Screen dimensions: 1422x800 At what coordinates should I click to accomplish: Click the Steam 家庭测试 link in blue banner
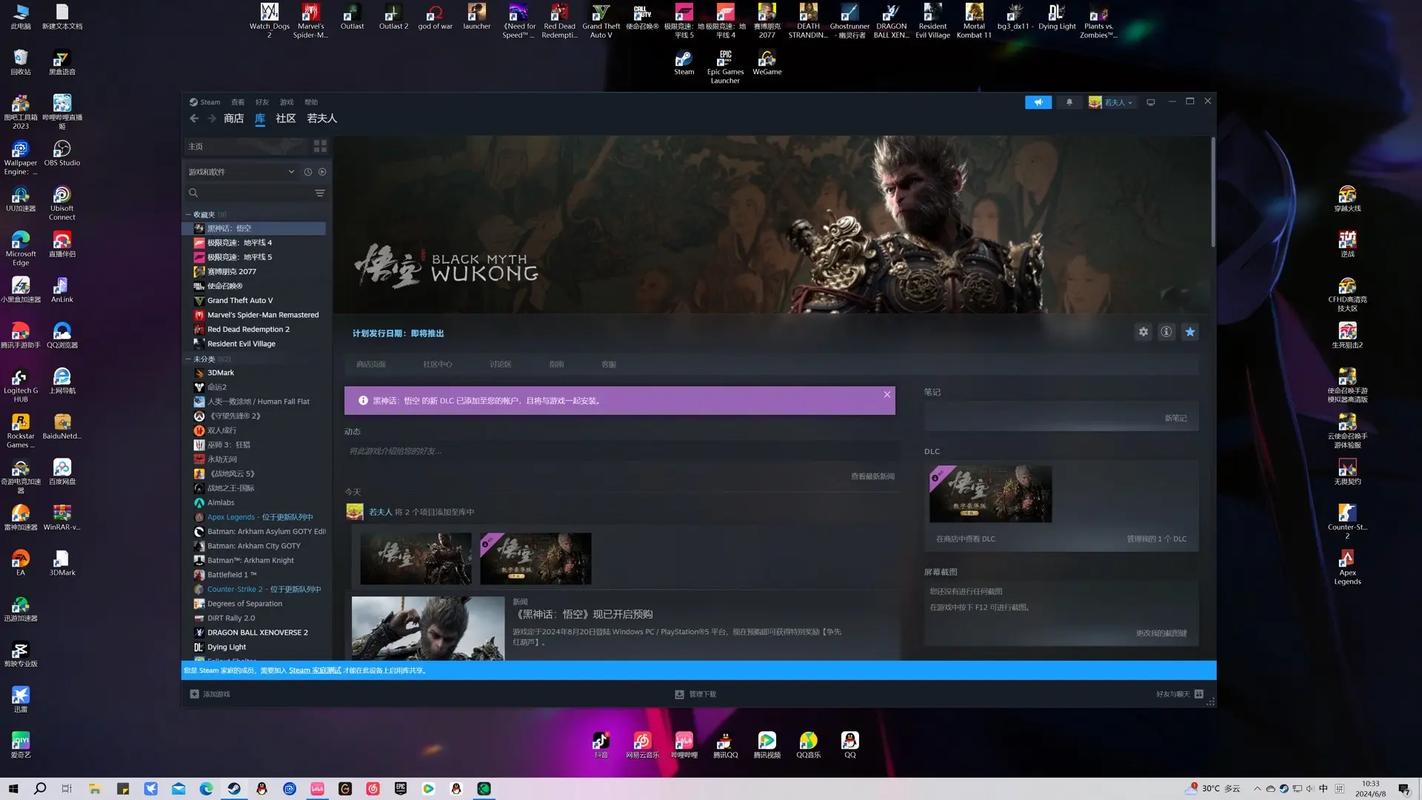click(315, 670)
